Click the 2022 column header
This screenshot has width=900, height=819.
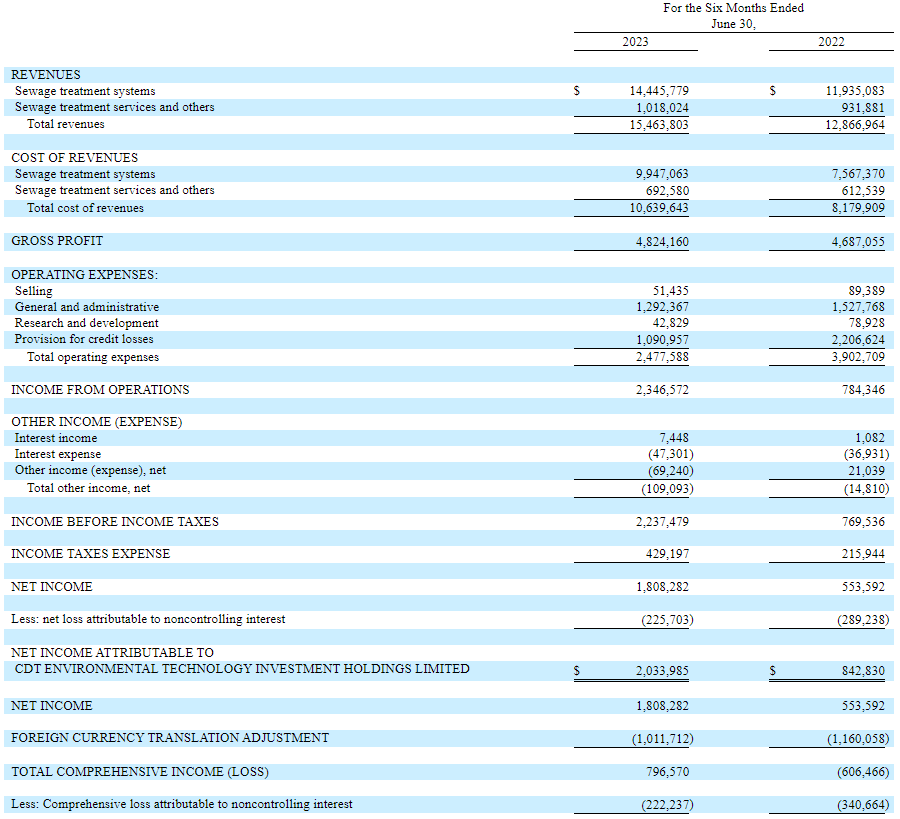(x=830, y=41)
